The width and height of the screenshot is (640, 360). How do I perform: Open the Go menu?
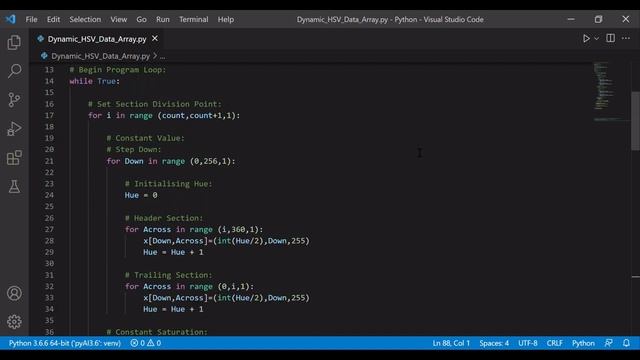click(x=141, y=19)
